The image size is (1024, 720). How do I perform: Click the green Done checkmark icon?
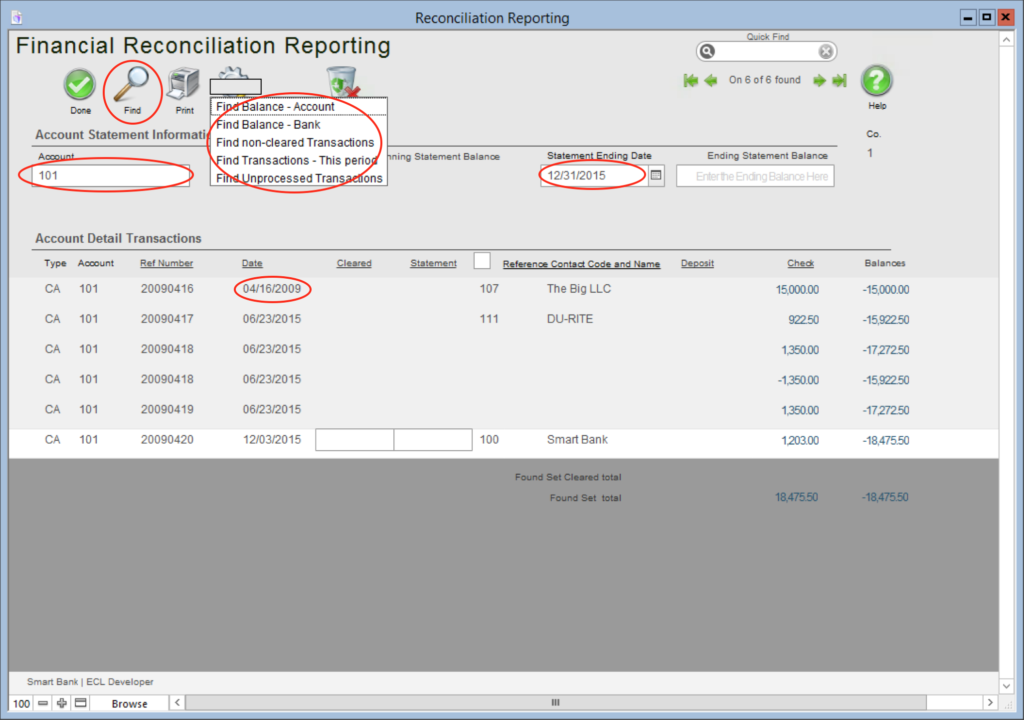point(80,85)
